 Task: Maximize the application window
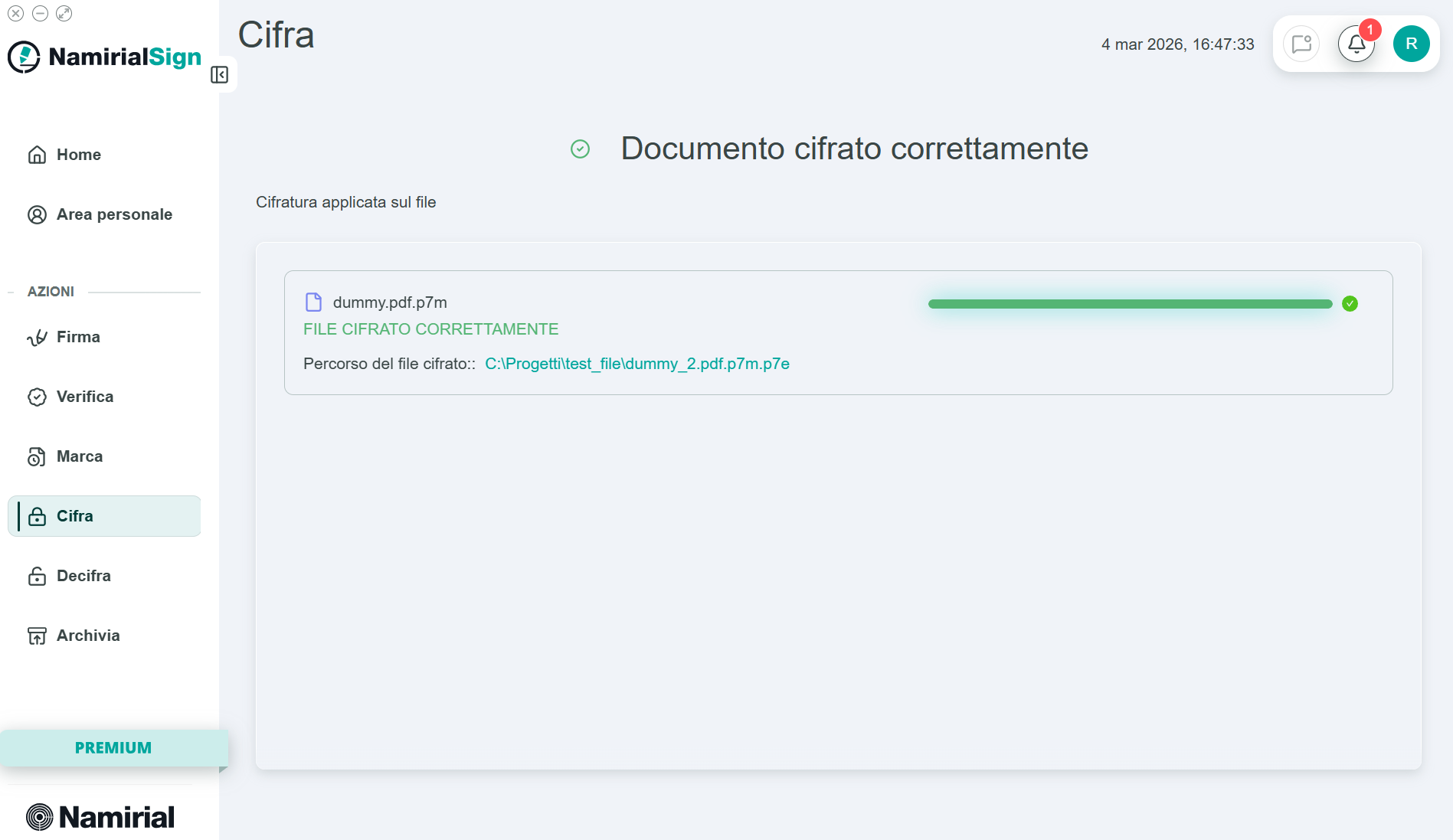(64, 13)
